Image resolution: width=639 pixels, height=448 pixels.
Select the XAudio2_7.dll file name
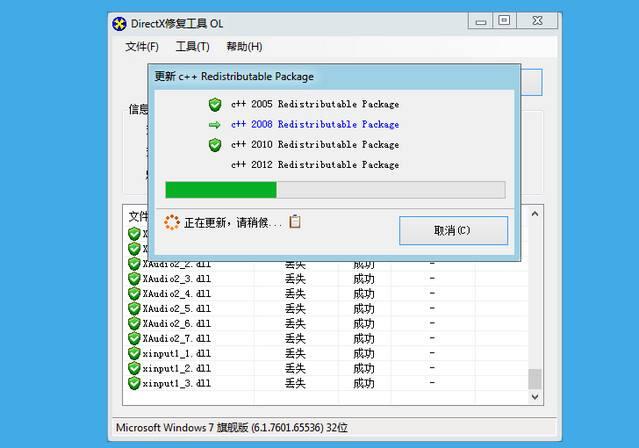click(x=176, y=338)
